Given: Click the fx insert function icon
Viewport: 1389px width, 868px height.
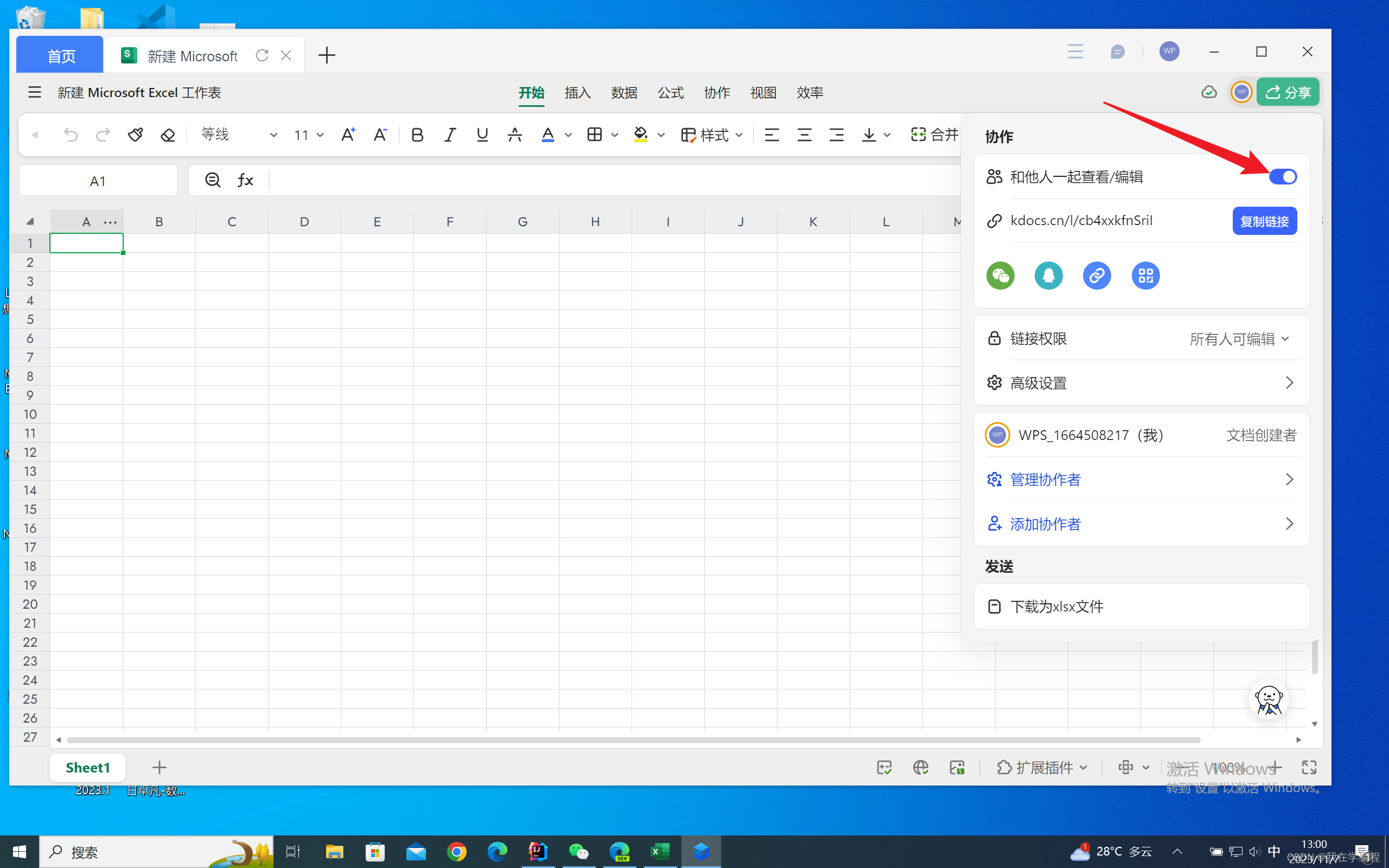Looking at the screenshot, I should click(245, 180).
